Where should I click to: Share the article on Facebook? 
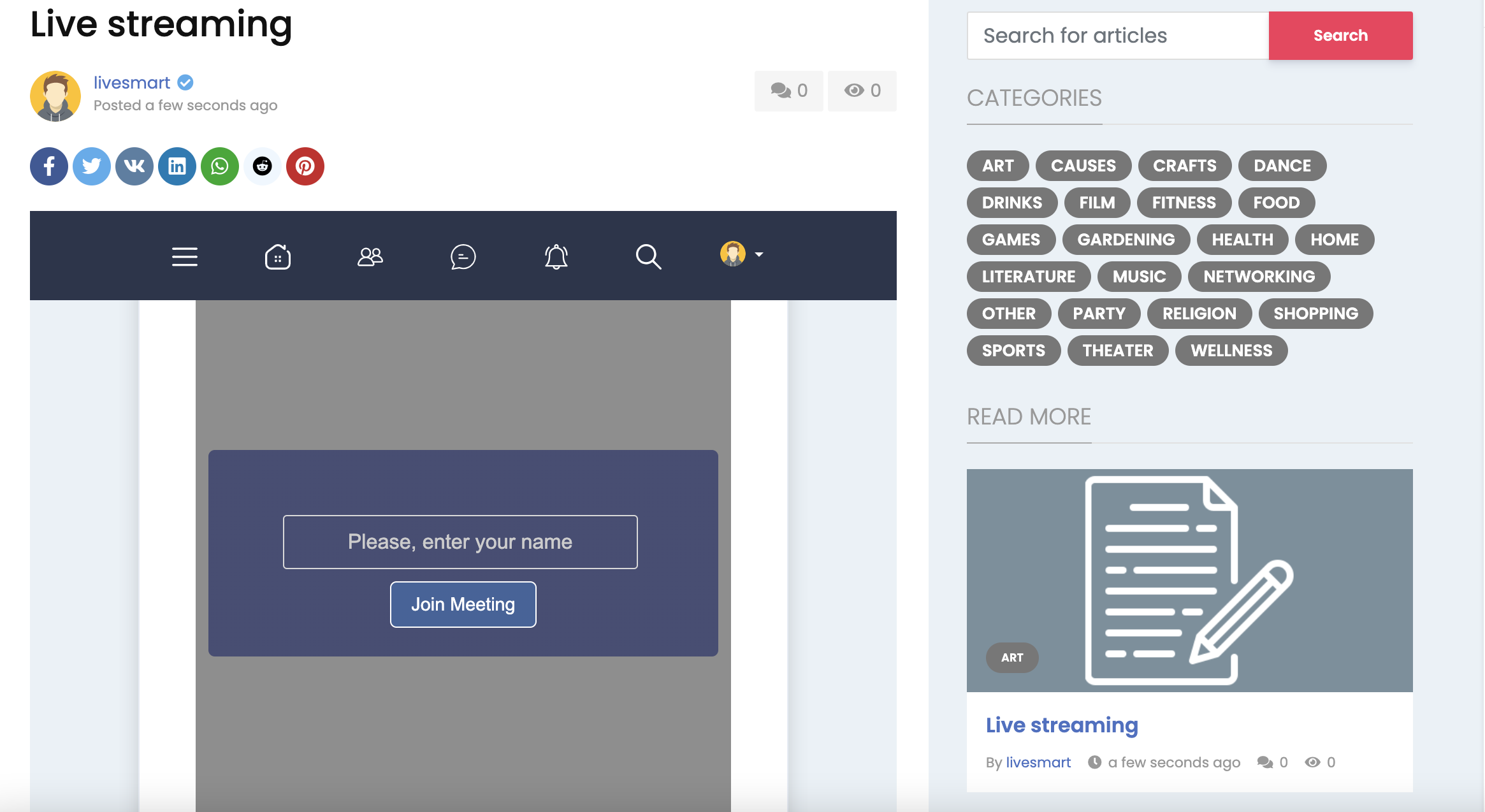point(48,166)
